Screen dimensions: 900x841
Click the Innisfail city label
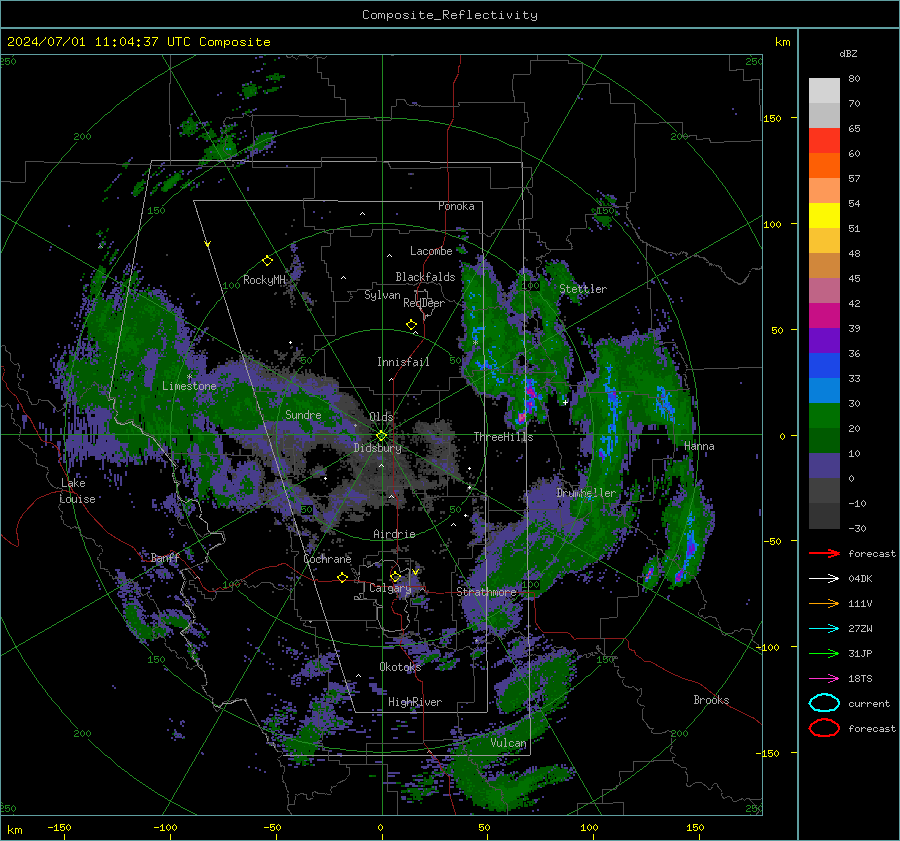coord(403,362)
